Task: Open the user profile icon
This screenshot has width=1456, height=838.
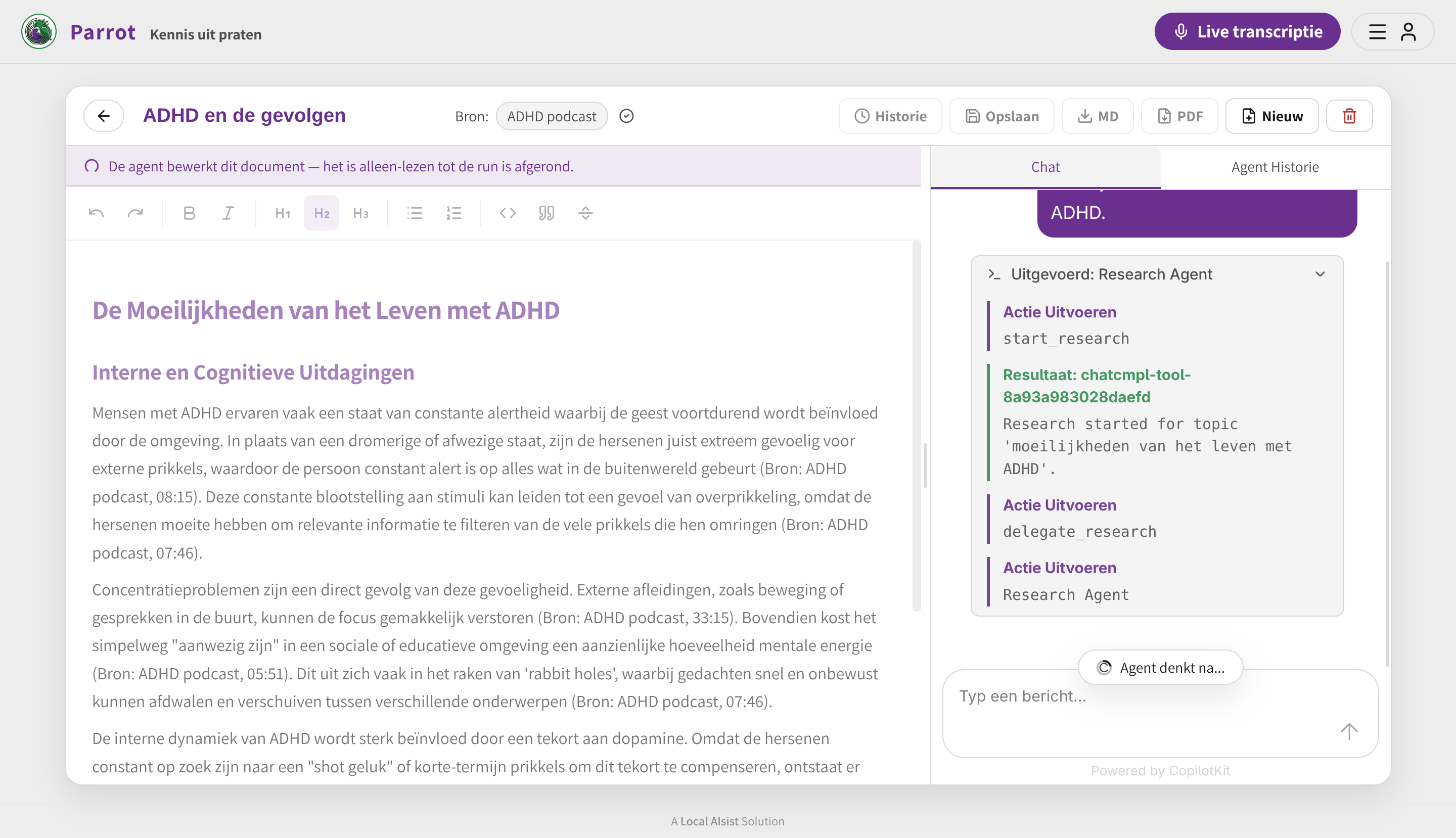Action: pyautogui.click(x=1408, y=32)
